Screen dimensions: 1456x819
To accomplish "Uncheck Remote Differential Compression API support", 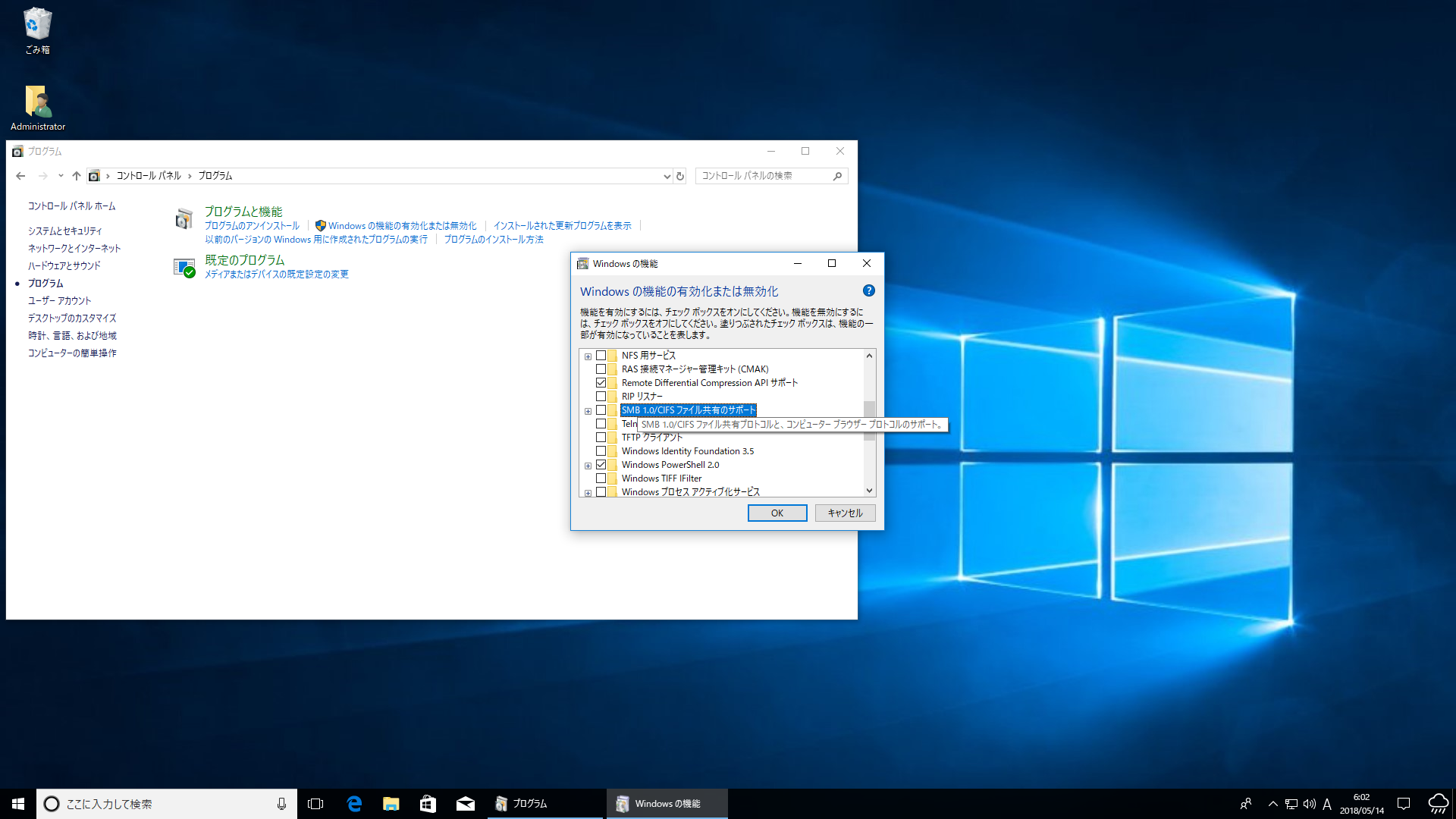I will coord(601,383).
